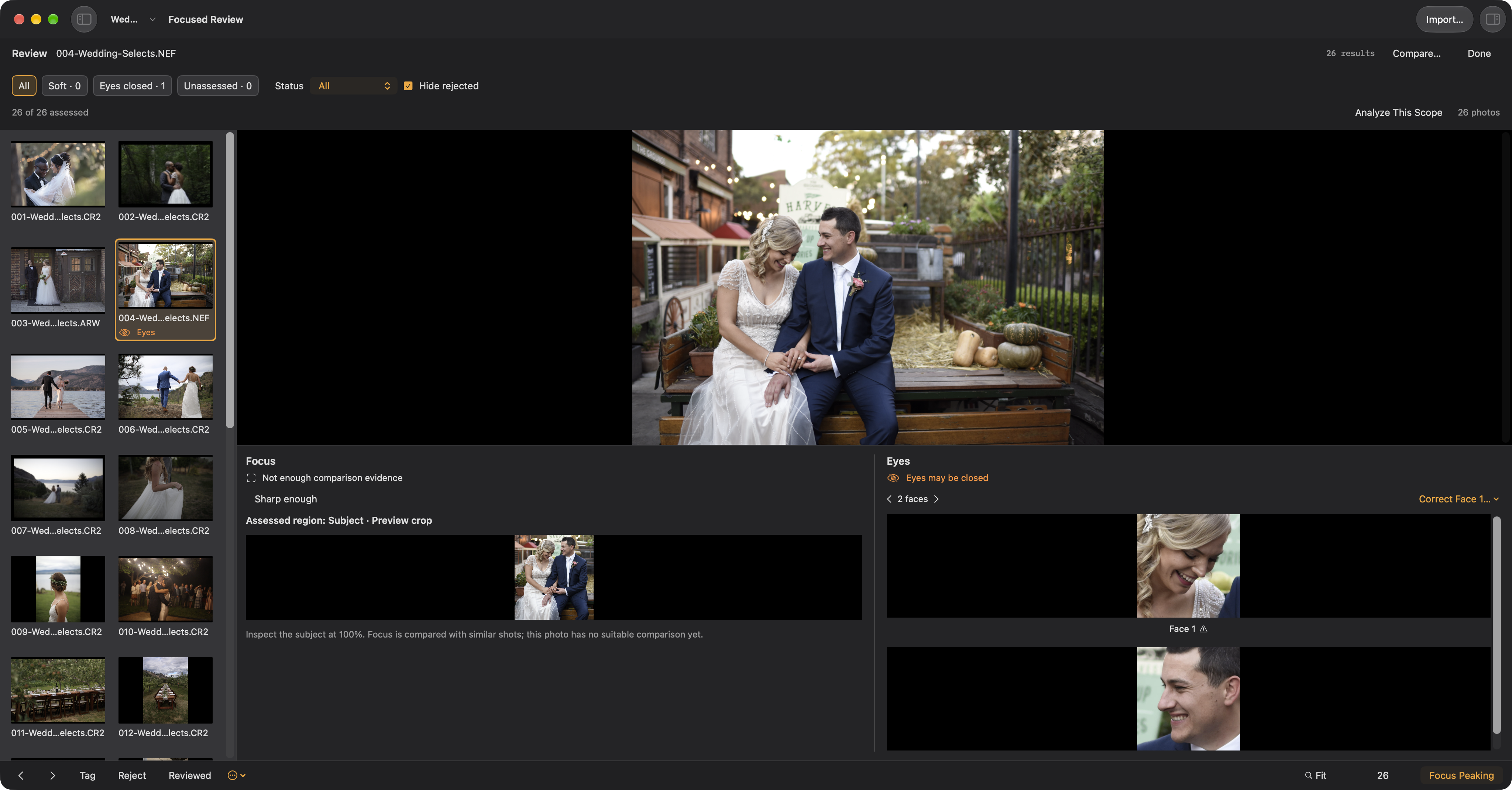This screenshot has height=790, width=1512.
Task: Click the Focused Review title
Action: pos(206,19)
